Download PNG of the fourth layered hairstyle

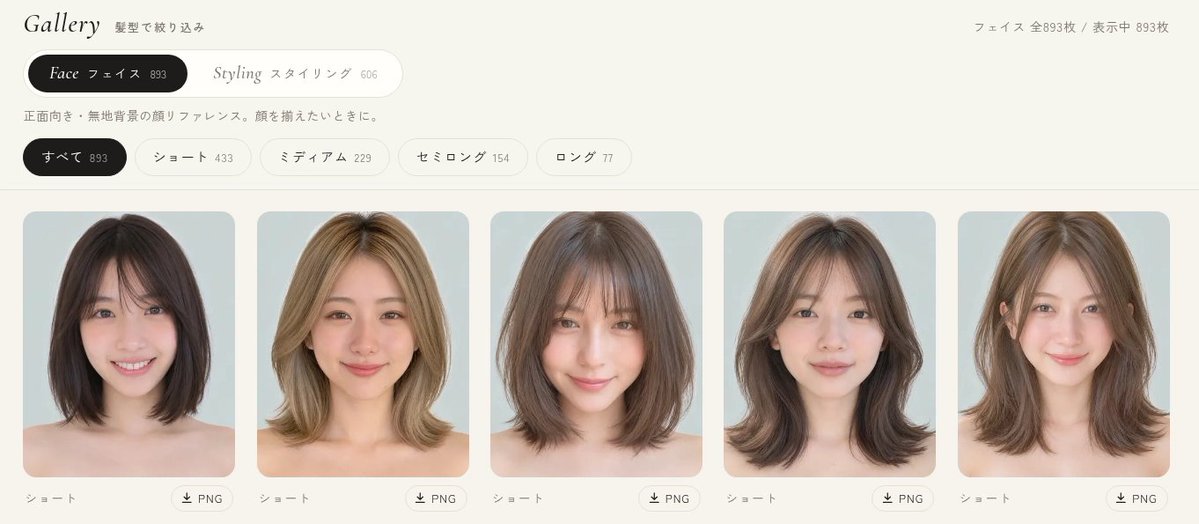click(x=902, y=499)
